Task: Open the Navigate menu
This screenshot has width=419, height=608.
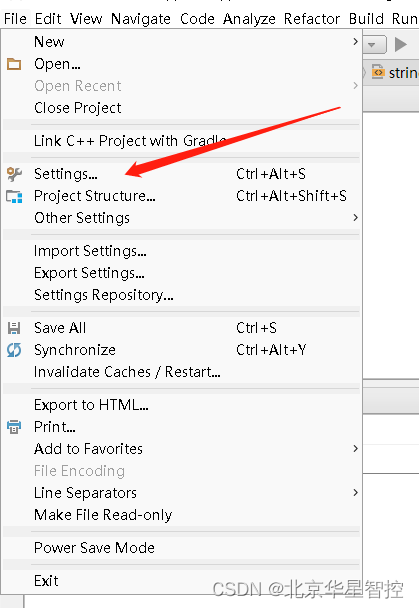Action: [141, 19]
